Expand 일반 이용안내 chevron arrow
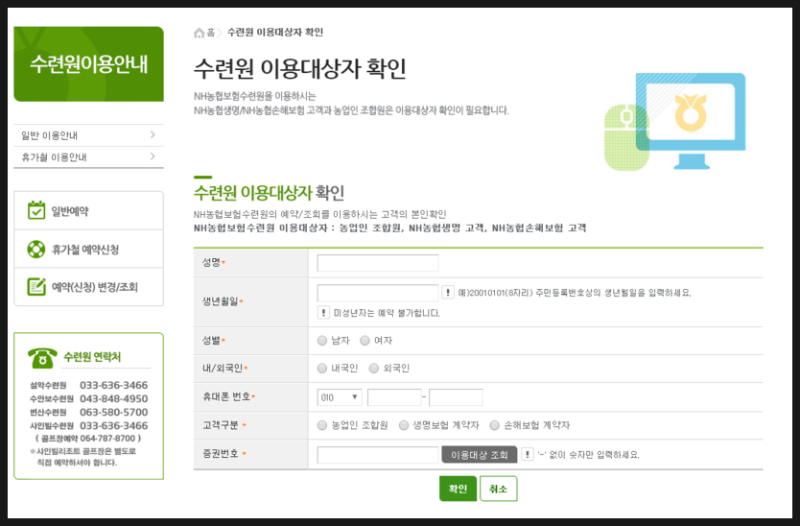This screenshot has width=800, height=526. [153, 135]
